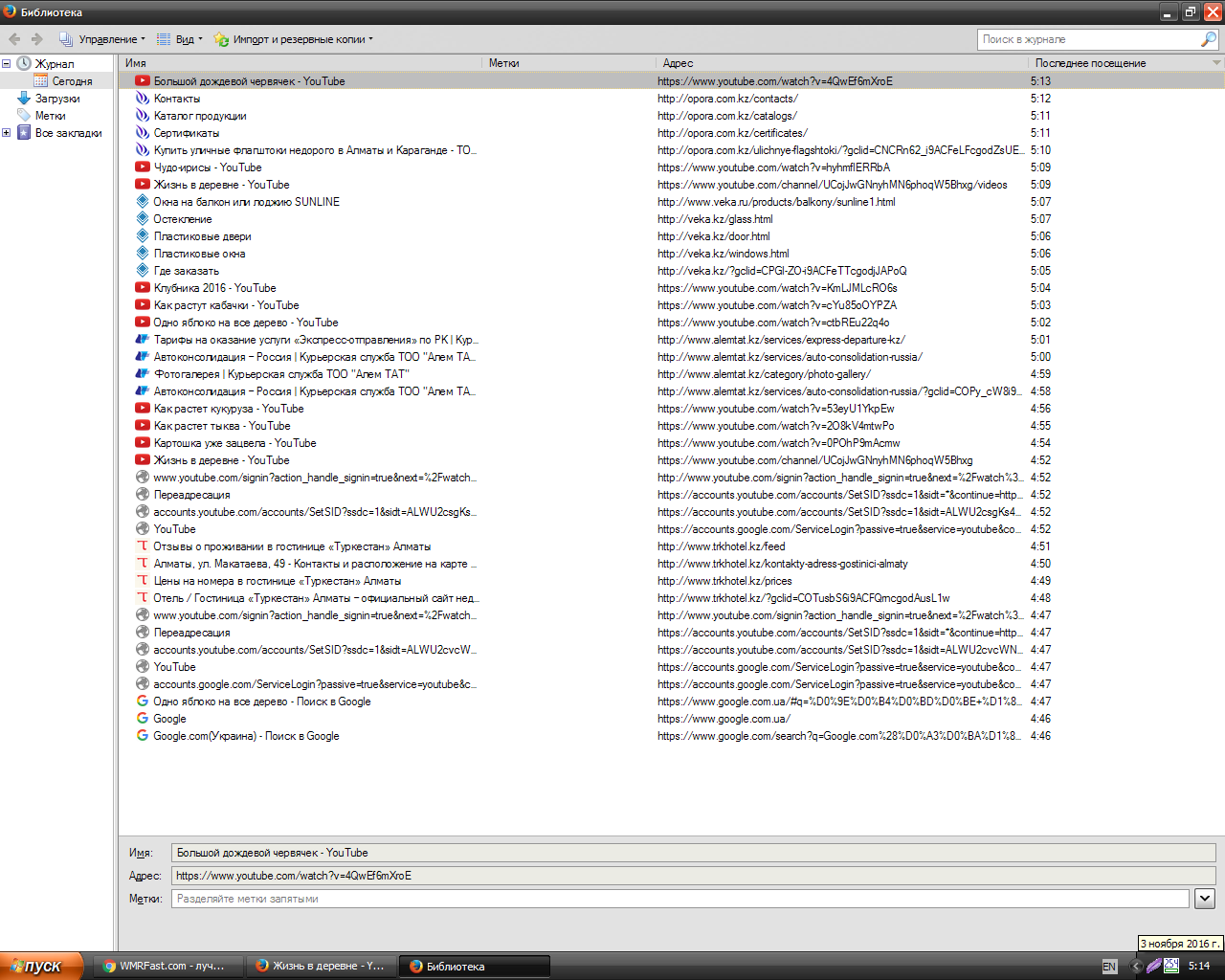Click the Google favicon of 'Google.com(Украина) - Поиск в Google'
The image size is (1225, 980).
pos(143,736)
